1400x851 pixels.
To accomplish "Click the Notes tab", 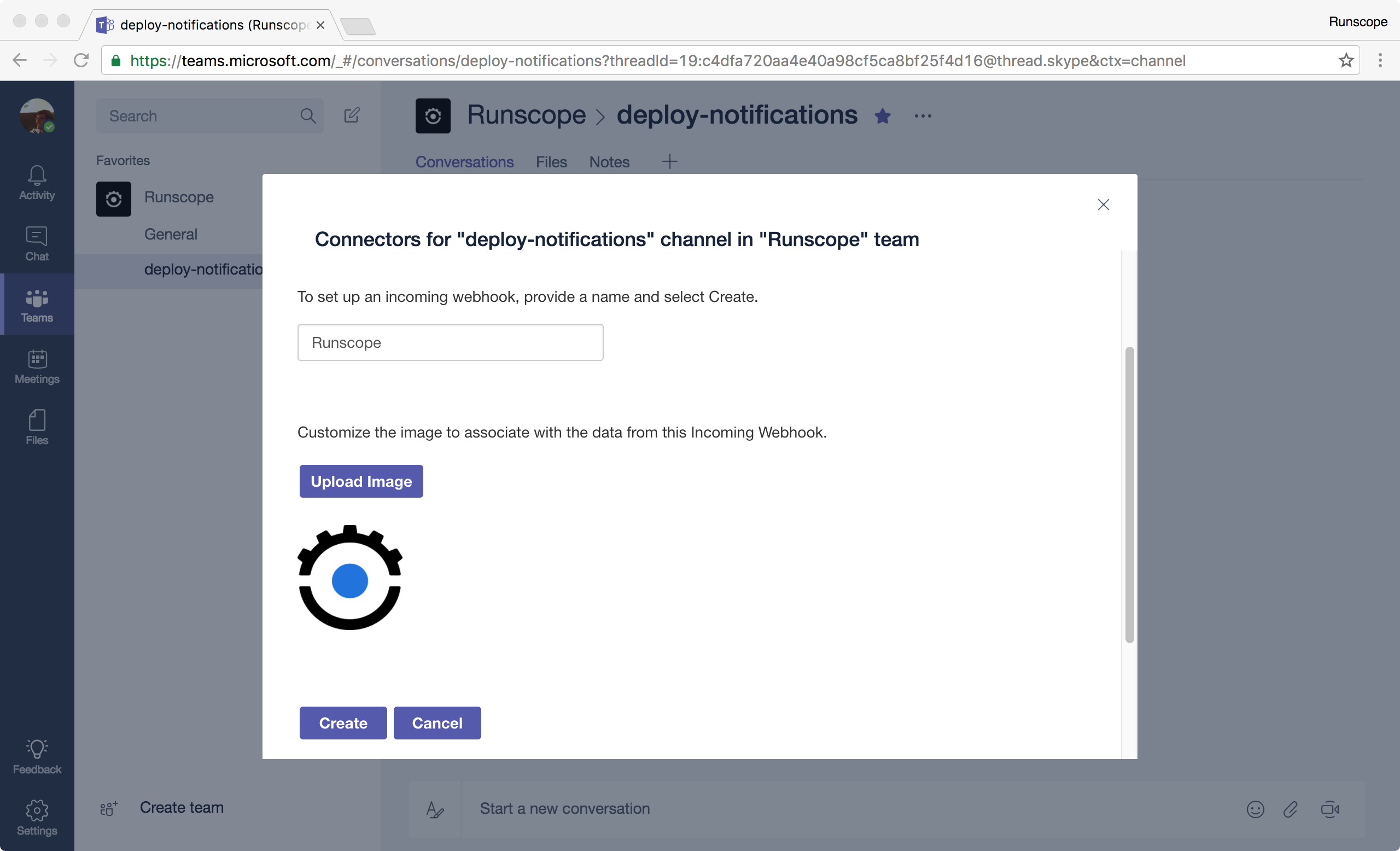I will coord(608,161).
